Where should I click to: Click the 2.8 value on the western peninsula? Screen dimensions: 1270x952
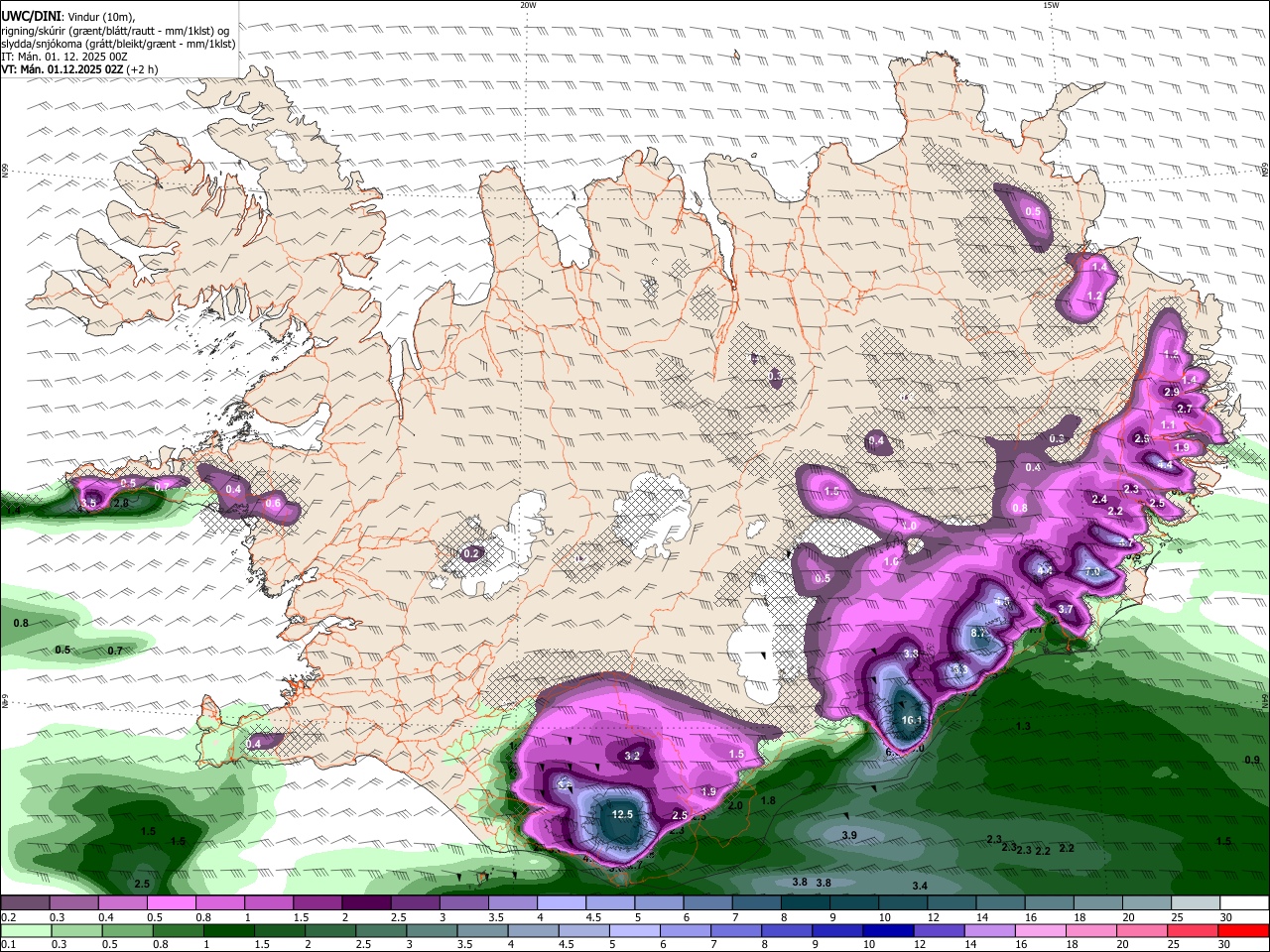tap(121, 503)
